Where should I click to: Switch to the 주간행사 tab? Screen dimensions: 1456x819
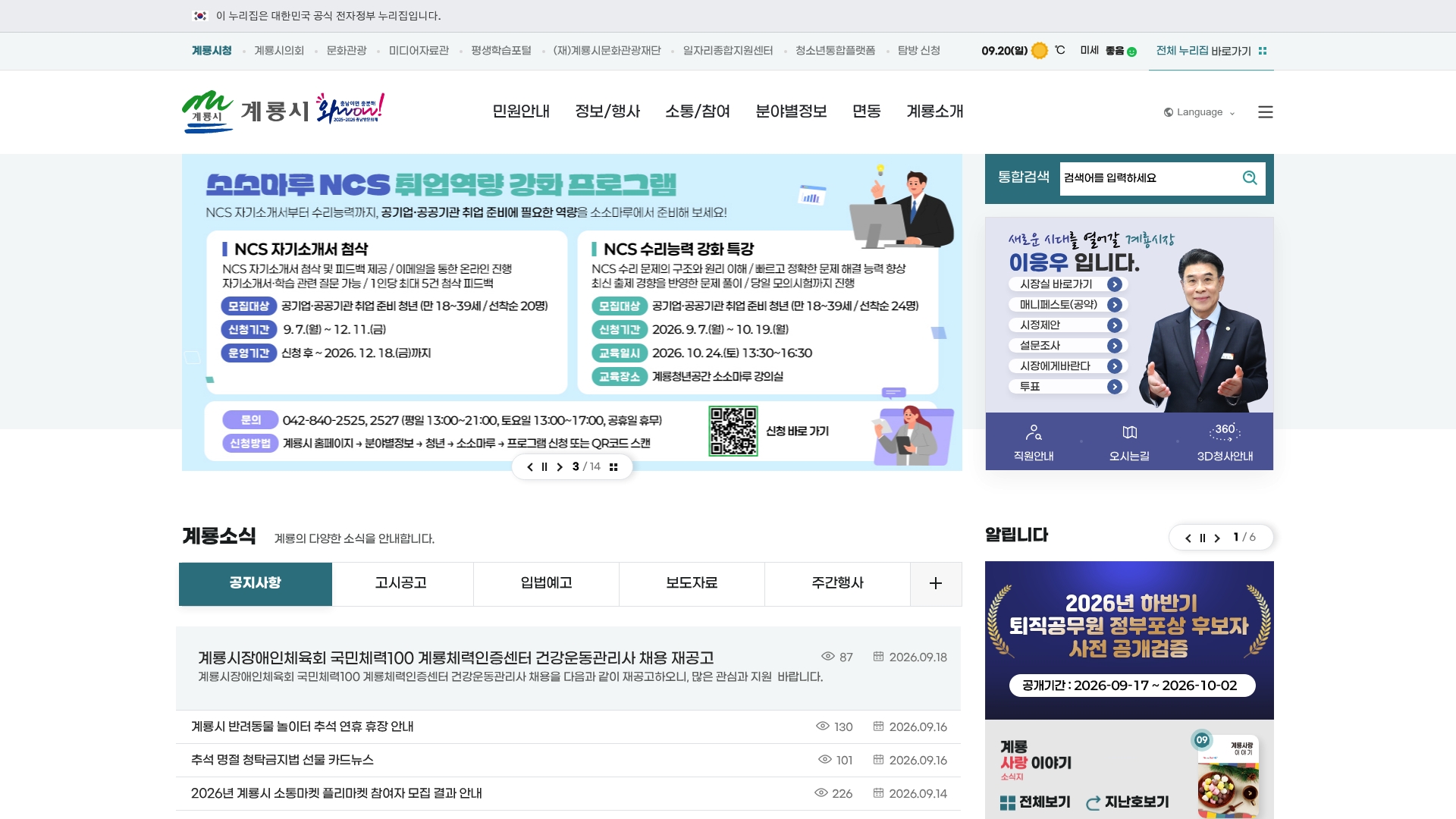click(x=838, y=583)
